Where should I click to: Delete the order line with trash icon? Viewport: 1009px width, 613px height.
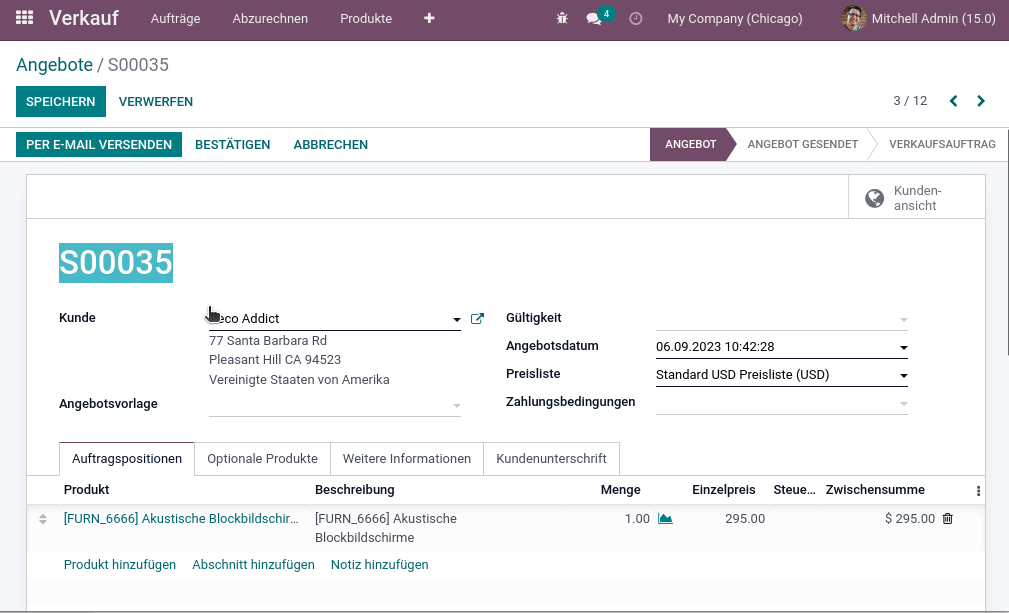point(948,518)
